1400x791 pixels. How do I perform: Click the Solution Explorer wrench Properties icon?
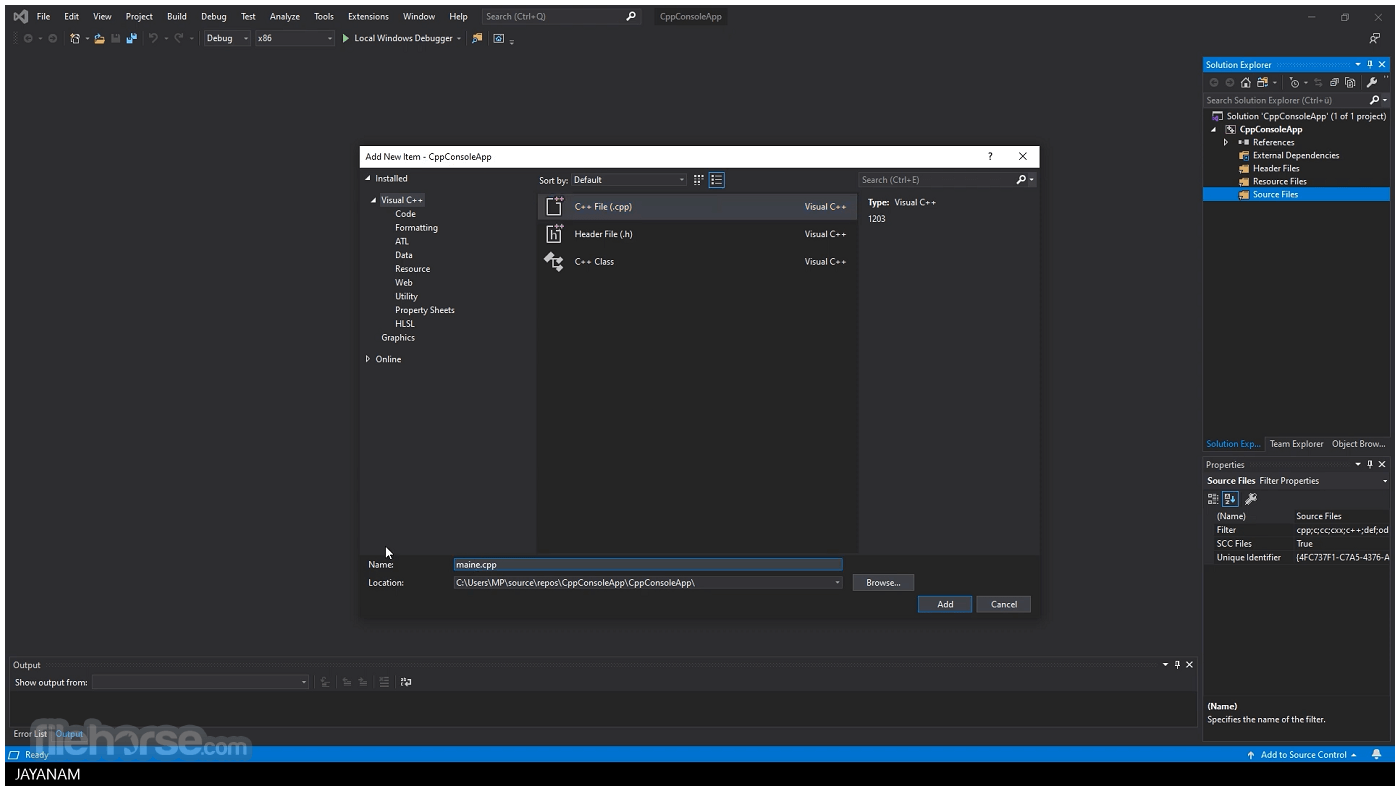[1372, 83]
